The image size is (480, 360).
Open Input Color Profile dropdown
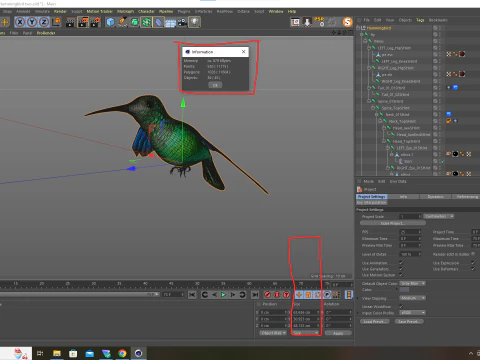413,313
